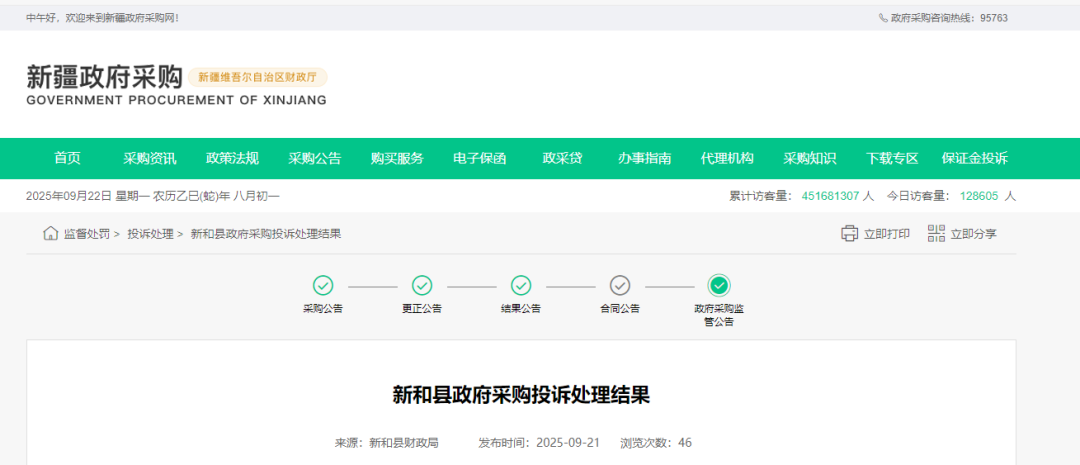Open the 采购资讯 navigation menu

pyautogui.click(x=149, y=158)
